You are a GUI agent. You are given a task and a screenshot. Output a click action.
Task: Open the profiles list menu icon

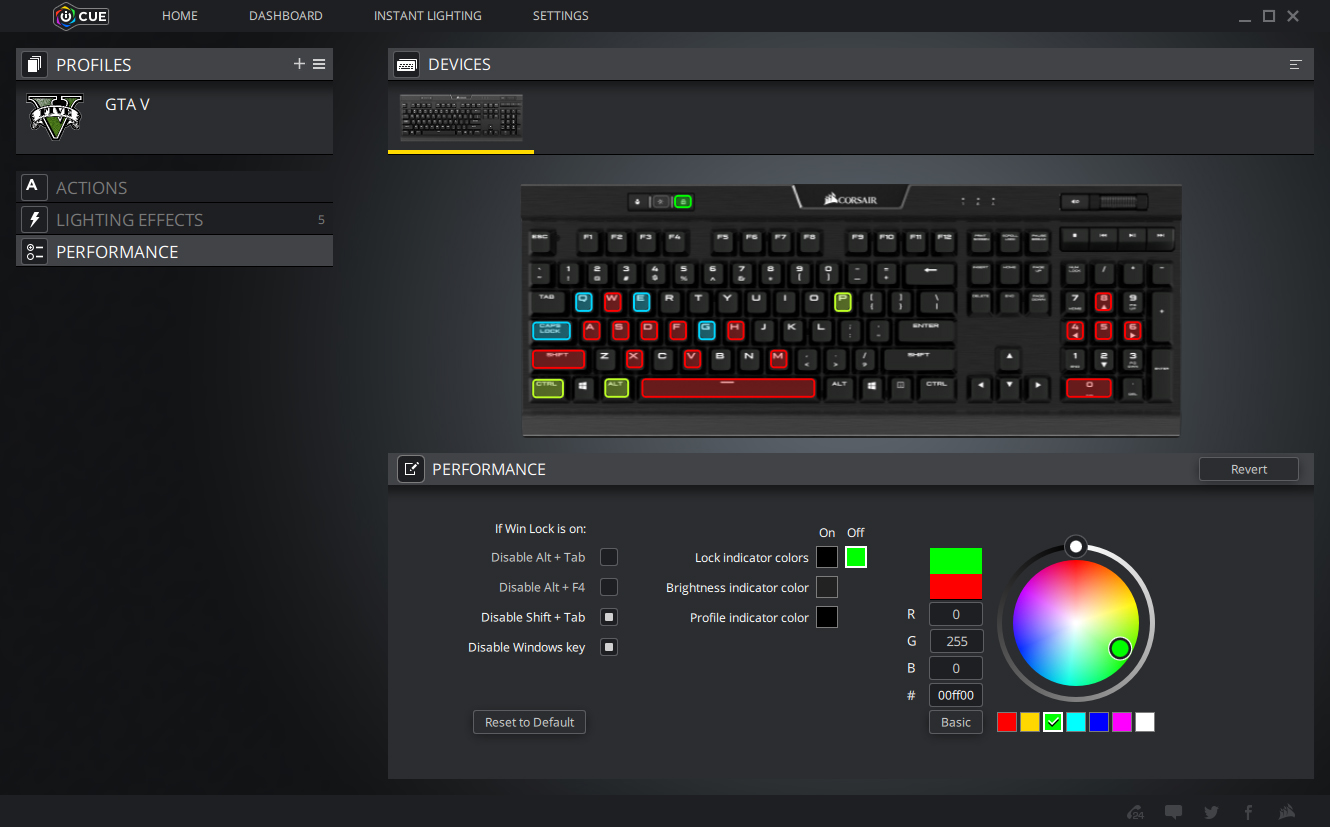319,64
